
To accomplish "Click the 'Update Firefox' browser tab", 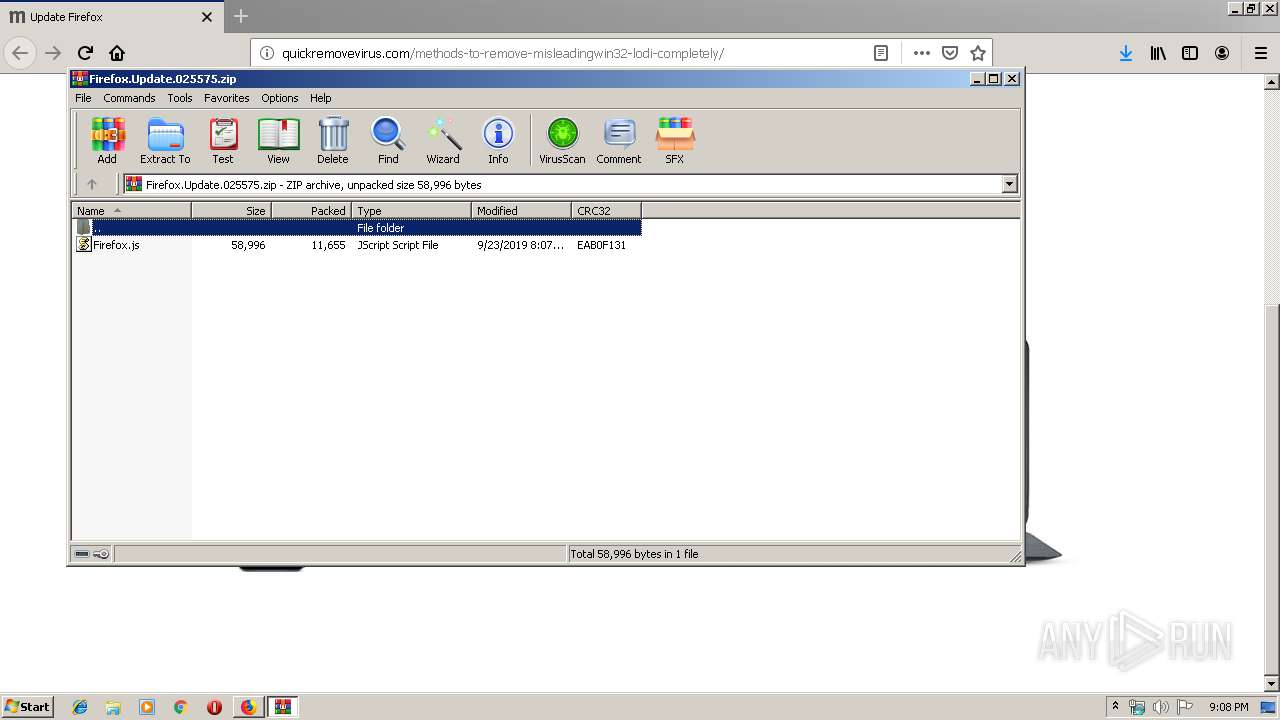I will coord(110,17).
